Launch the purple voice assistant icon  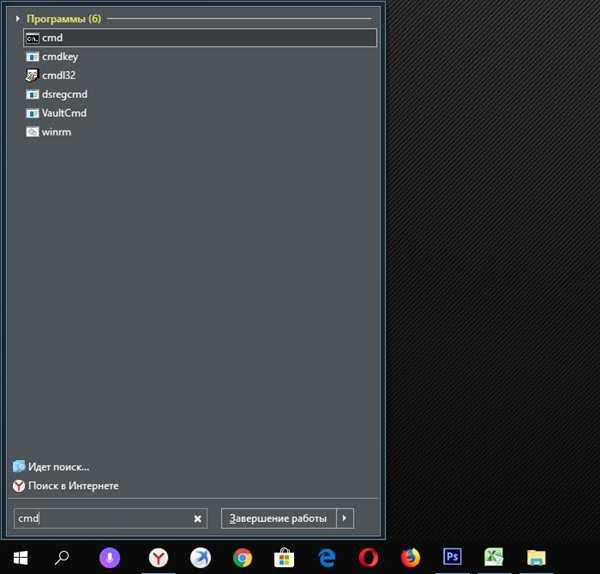coord(109,558)
